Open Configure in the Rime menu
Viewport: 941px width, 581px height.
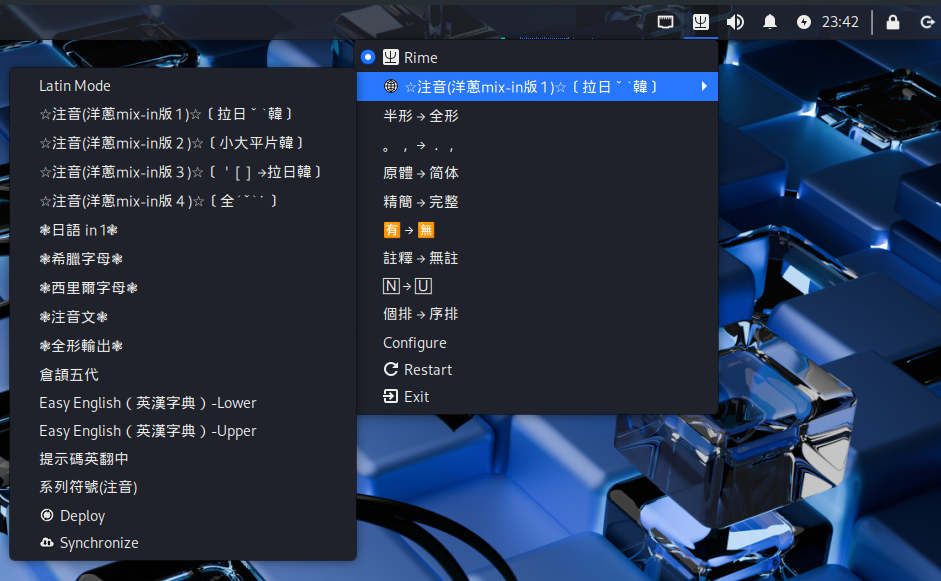tap(415, 343)
